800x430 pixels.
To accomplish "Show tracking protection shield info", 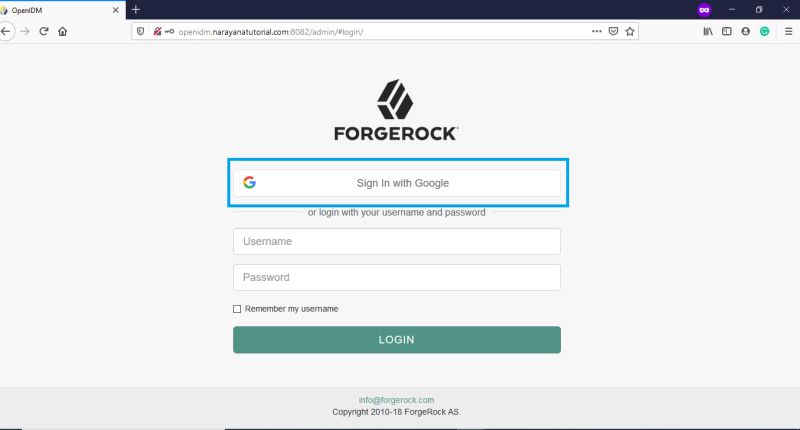I will pos(141,32).
